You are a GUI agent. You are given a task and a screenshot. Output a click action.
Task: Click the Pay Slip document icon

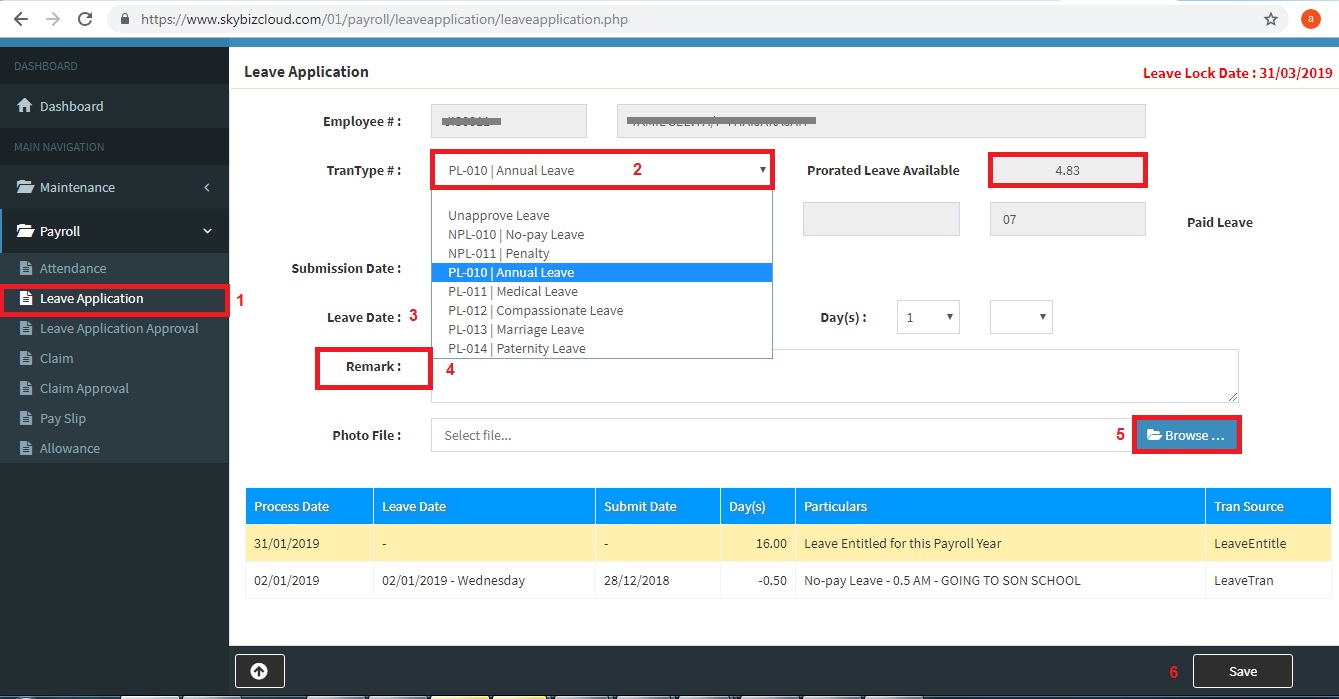27,419
